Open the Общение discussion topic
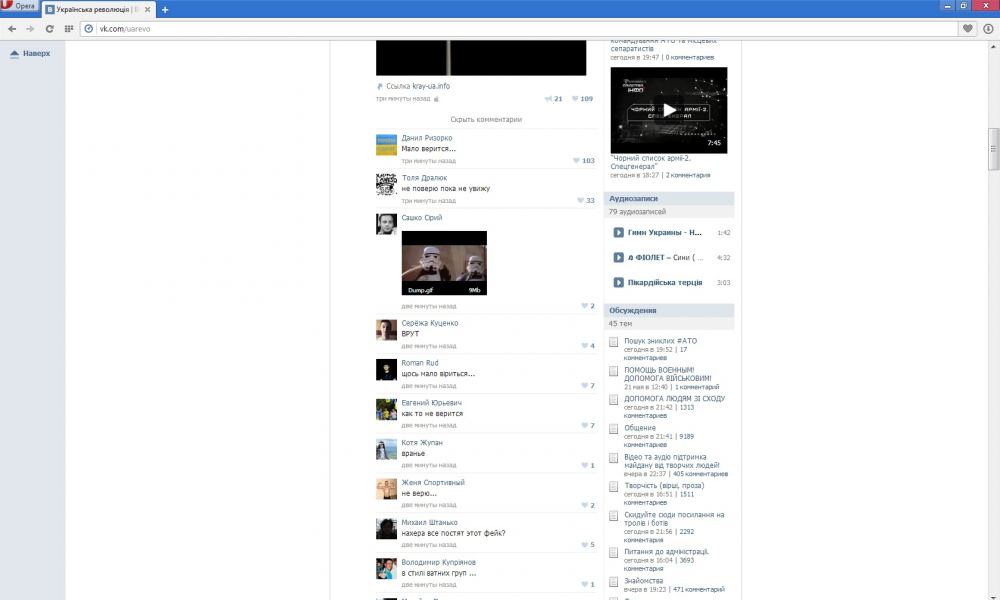1000x600 pixels. 640,428
